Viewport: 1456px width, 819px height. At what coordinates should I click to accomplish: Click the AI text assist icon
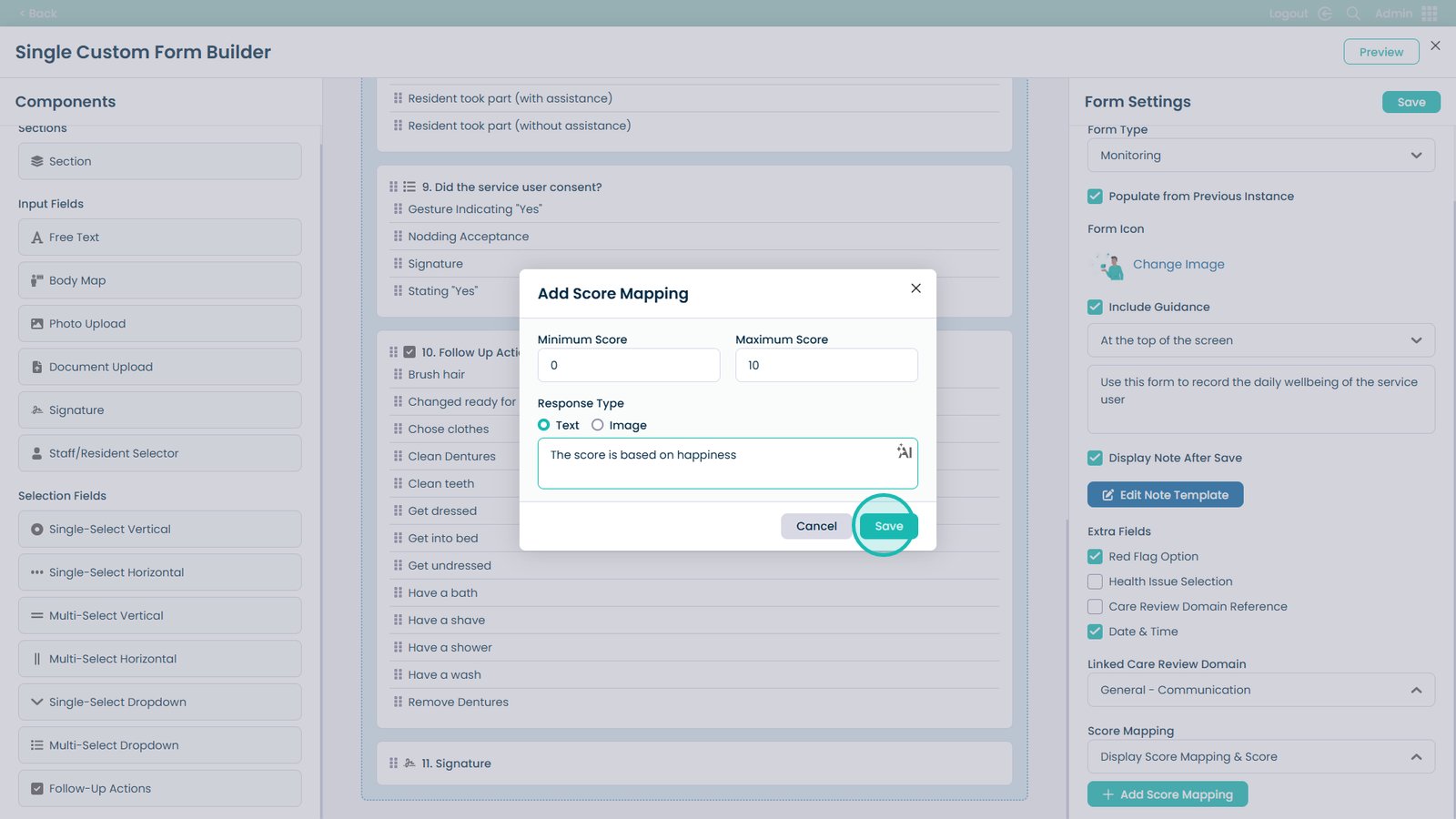click(x=904, y=452)
